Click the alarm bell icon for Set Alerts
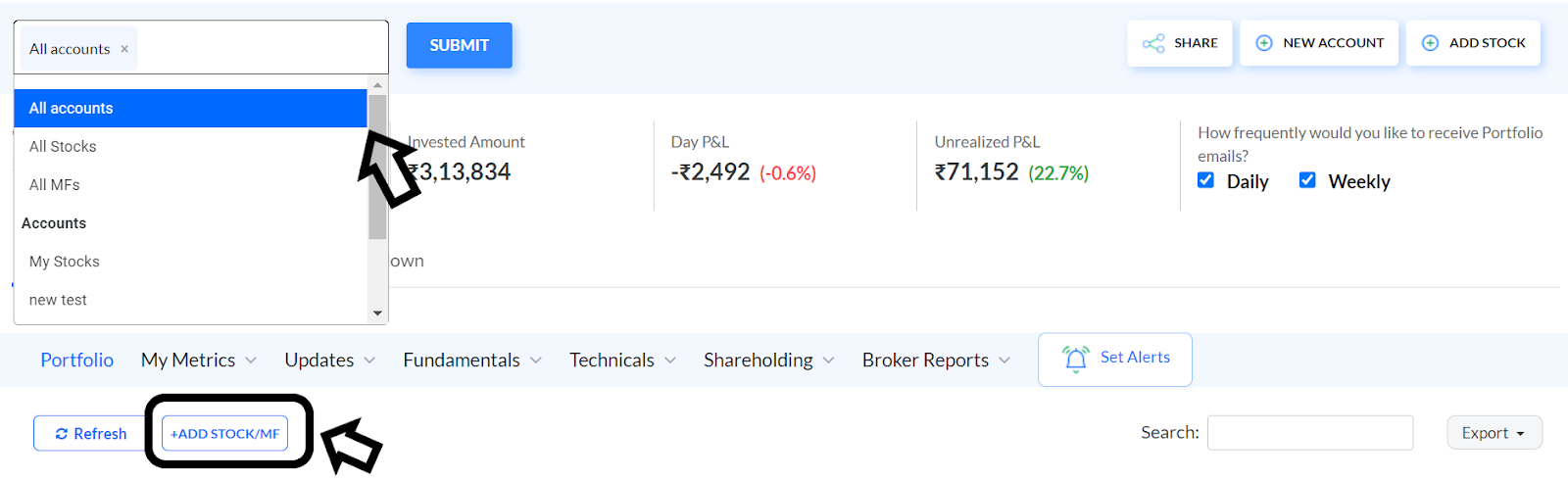This screenshot has width=1568, height=481. [x=1075, y=359]
